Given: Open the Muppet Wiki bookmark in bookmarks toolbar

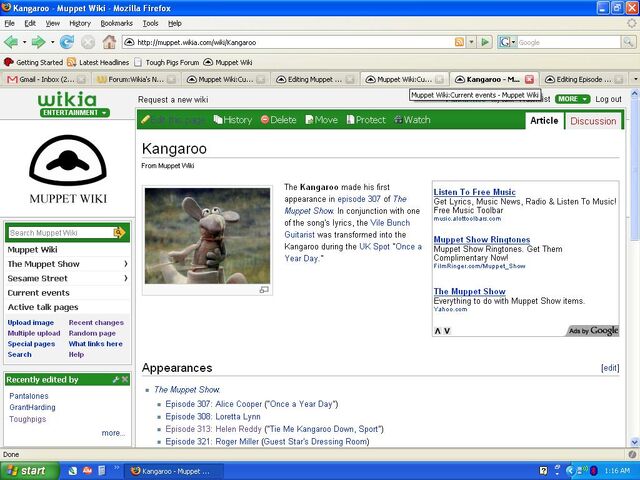Looking at the screenshot, I should pyautogui.click(x=228, y=62).
